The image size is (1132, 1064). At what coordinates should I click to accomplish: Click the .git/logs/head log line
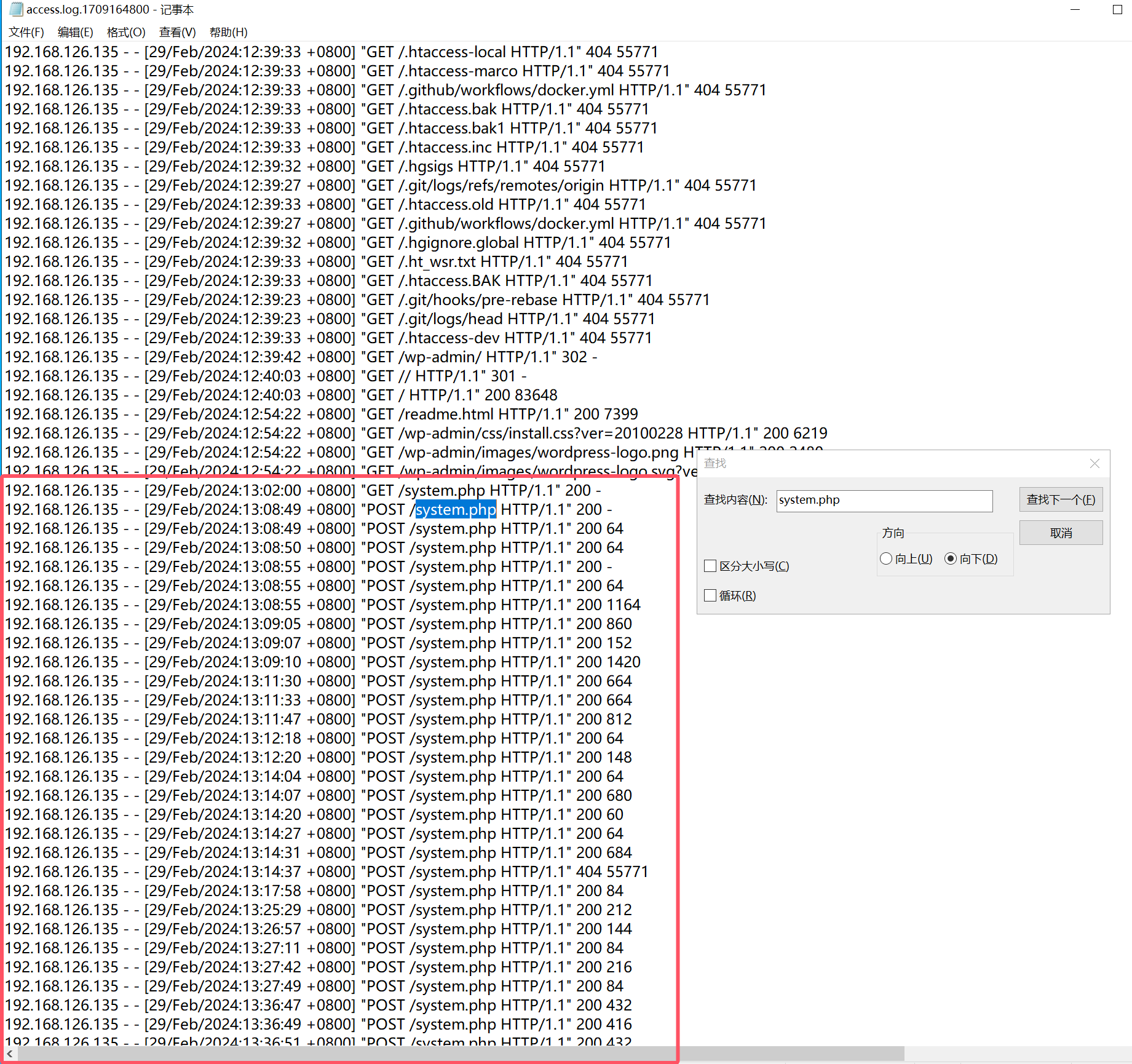pyautogui.click(x=330, y=319)
